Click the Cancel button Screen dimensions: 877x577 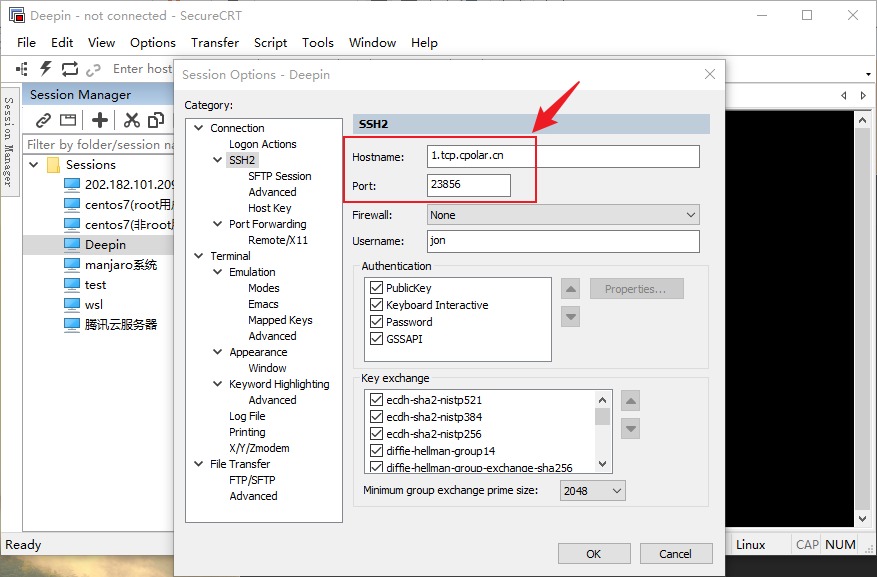click(x=676, y=554)
